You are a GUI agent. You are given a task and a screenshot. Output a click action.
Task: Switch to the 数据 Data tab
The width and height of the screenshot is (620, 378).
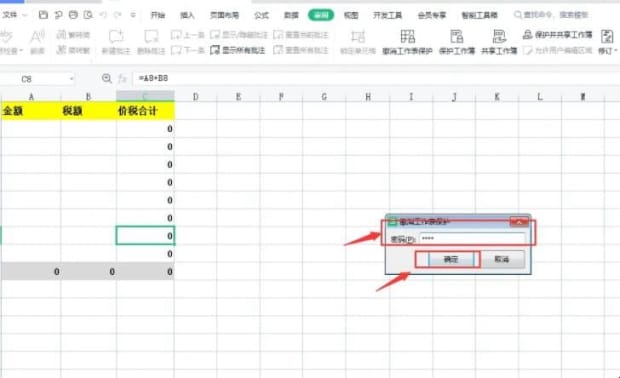point(291,15)
